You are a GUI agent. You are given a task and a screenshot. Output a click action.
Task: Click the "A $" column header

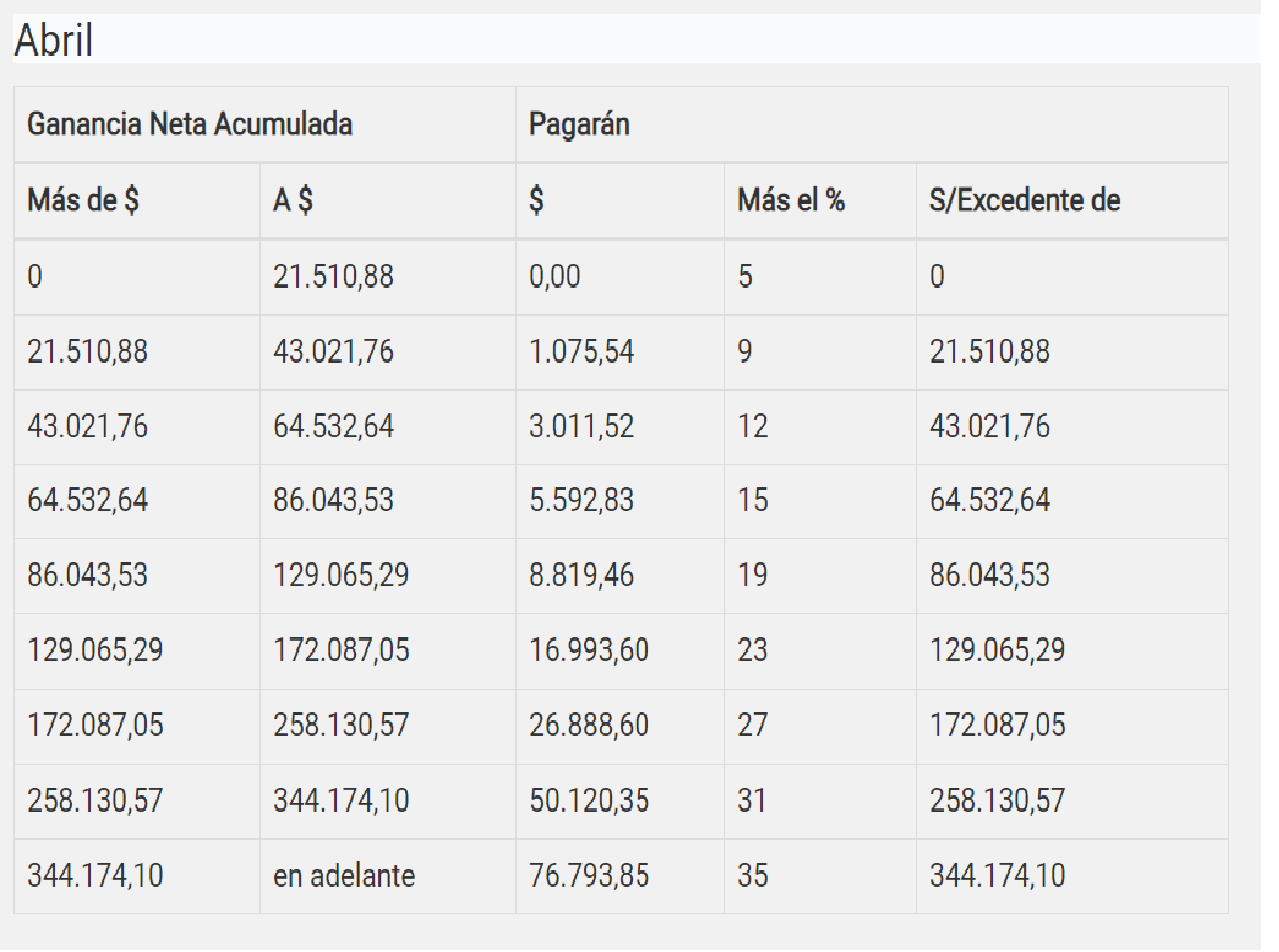pos(293,200)
